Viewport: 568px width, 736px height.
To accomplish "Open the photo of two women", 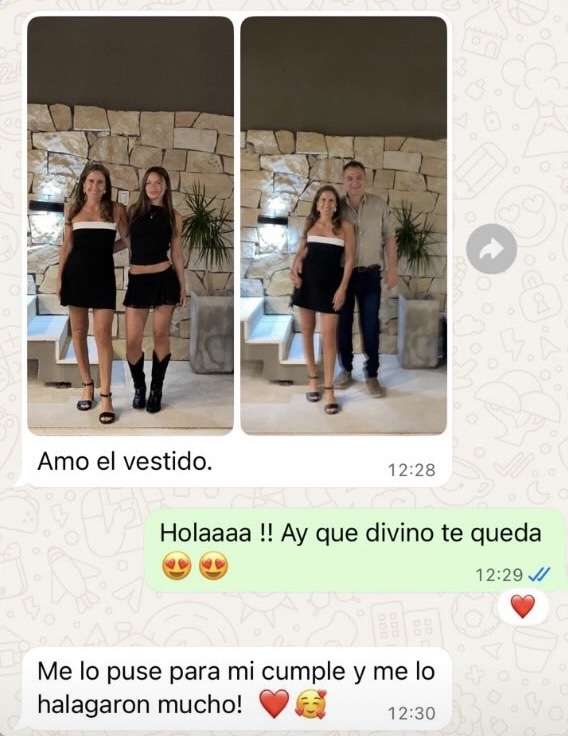I will [130, 225].
